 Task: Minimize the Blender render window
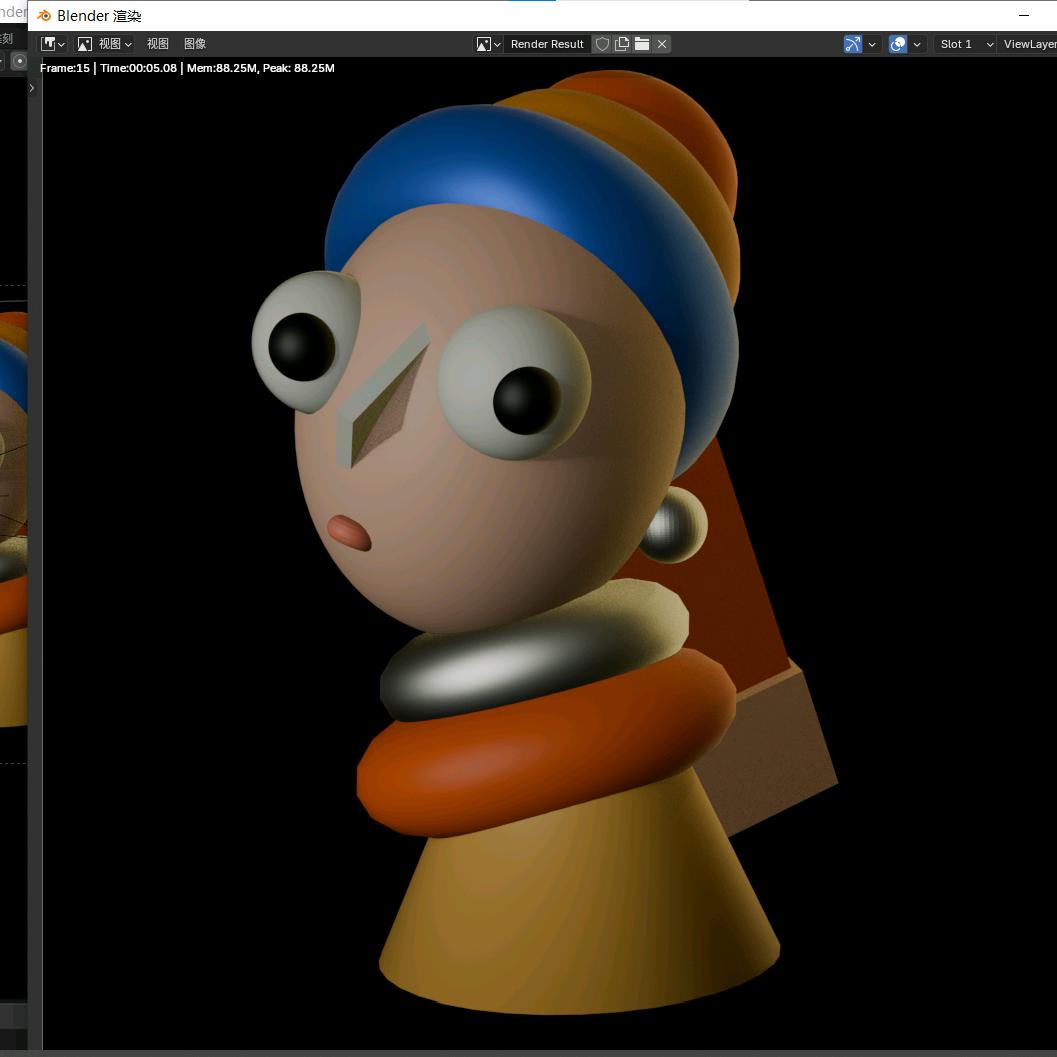click(x=1023, y=16)
